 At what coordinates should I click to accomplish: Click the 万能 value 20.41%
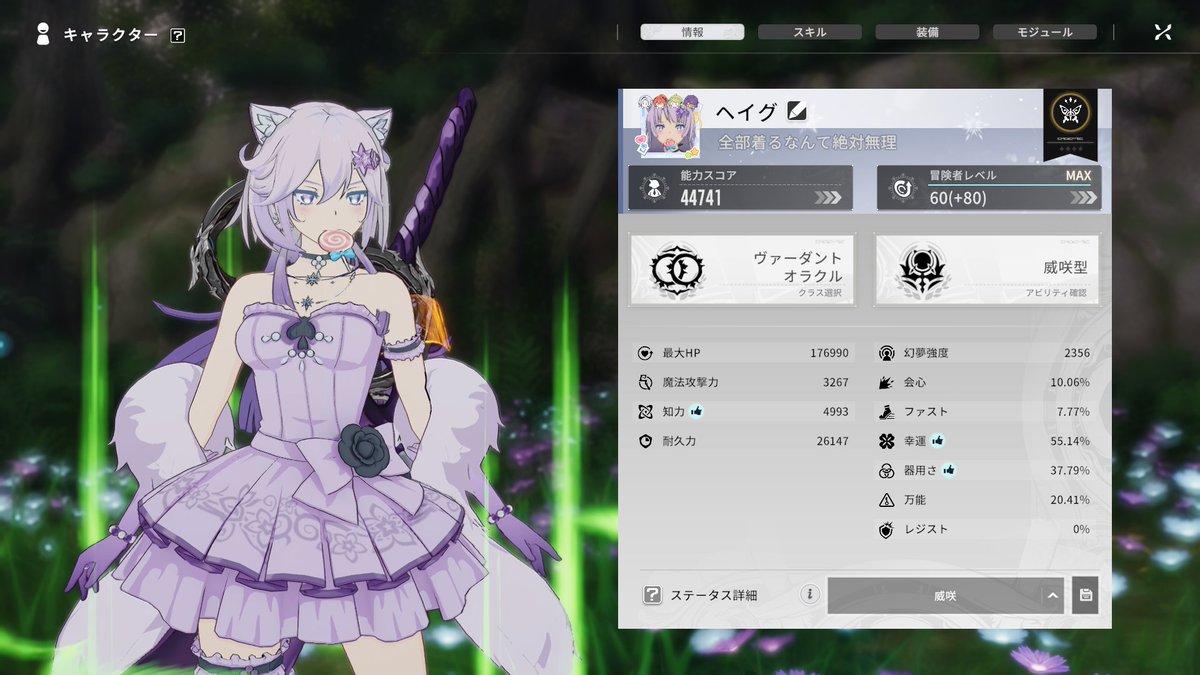tap(1070, 500)
